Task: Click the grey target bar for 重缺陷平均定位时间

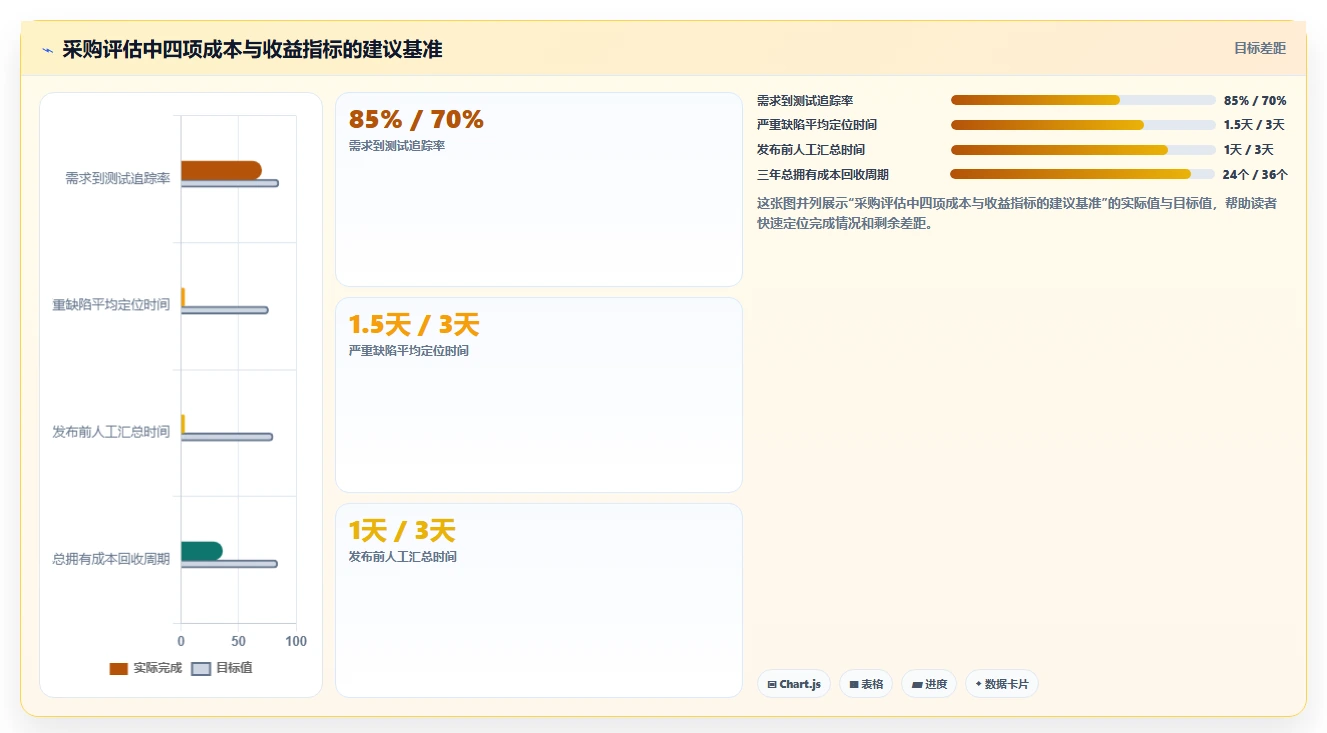Action: point(225,310)
